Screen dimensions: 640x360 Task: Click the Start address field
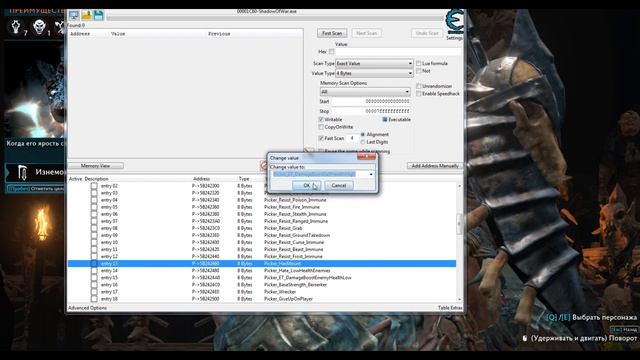coord(371,101)
